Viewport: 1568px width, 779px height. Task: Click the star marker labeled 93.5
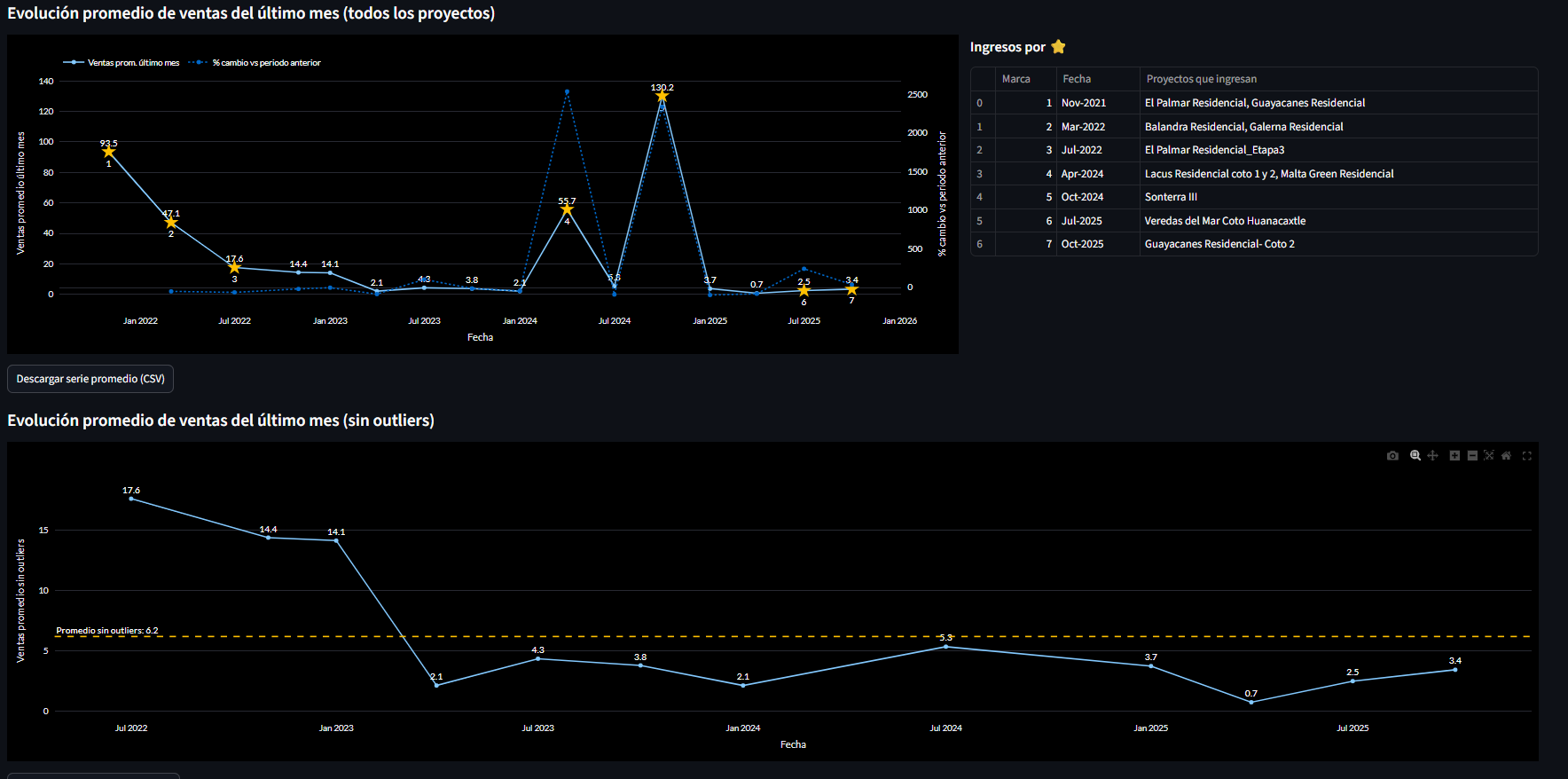109,152
